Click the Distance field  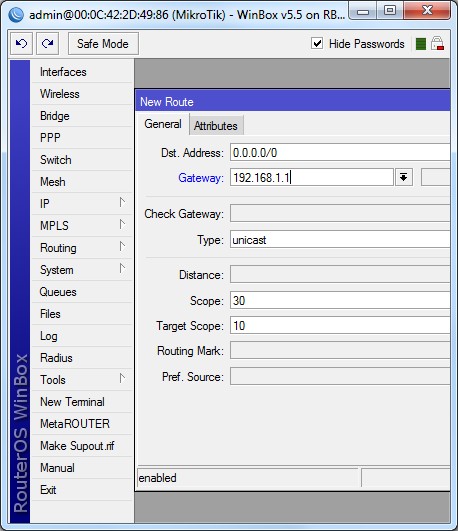pos(340,274)
